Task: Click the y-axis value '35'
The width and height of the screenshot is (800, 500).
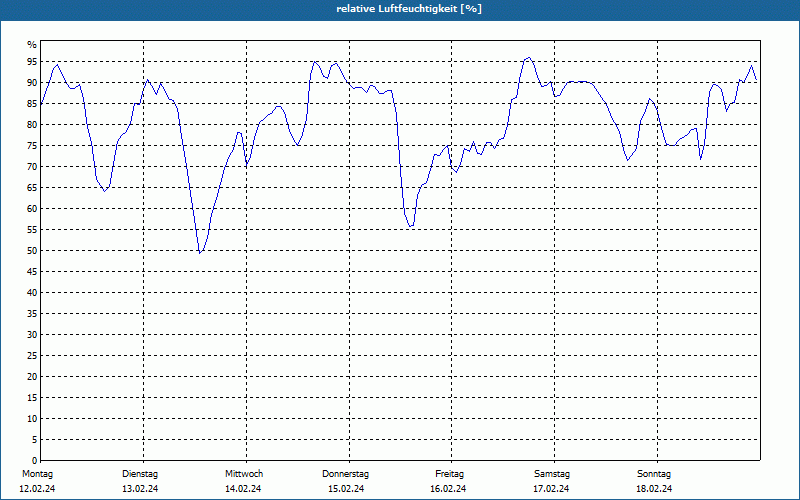Action: (x=32, y=314)
